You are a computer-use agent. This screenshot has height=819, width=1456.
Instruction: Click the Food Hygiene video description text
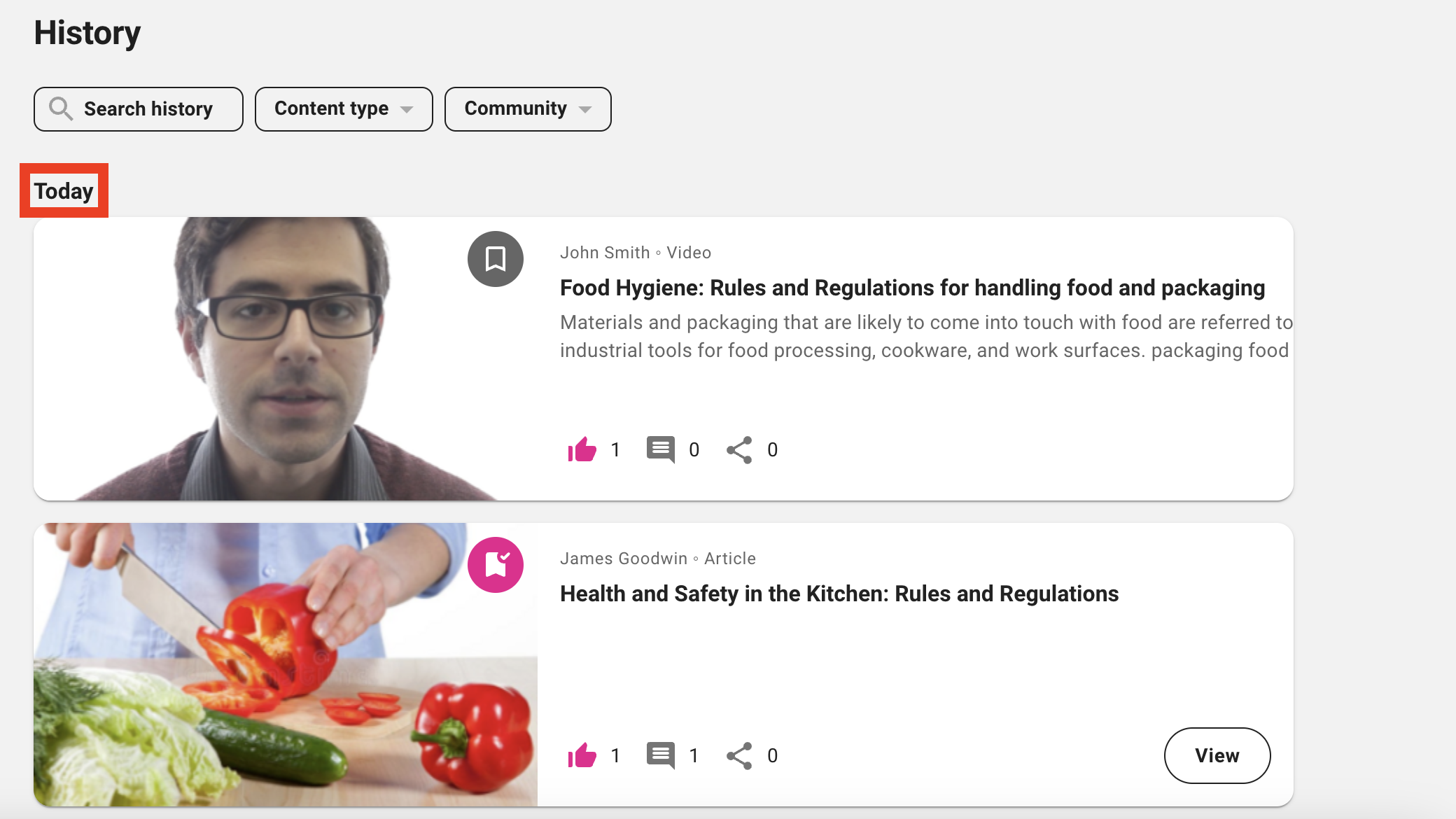(924, 336)
